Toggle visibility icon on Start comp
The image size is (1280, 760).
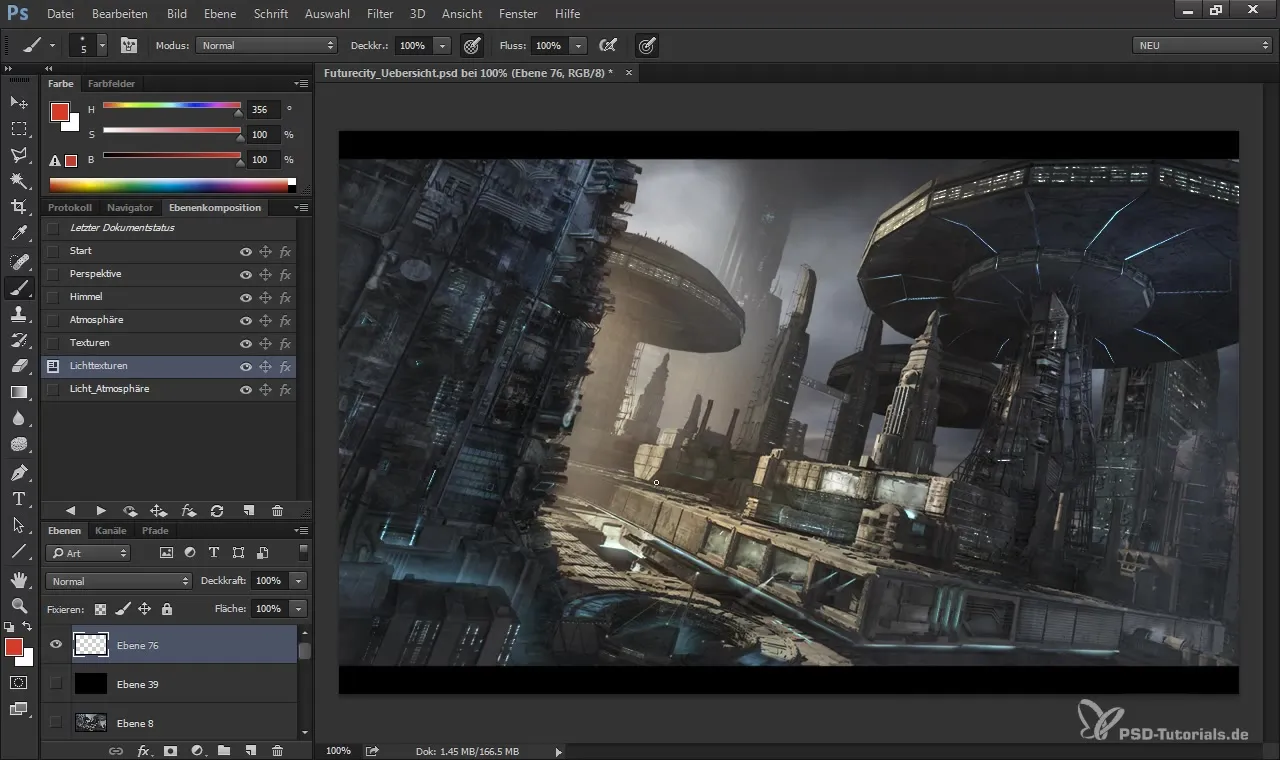(245, 251)
